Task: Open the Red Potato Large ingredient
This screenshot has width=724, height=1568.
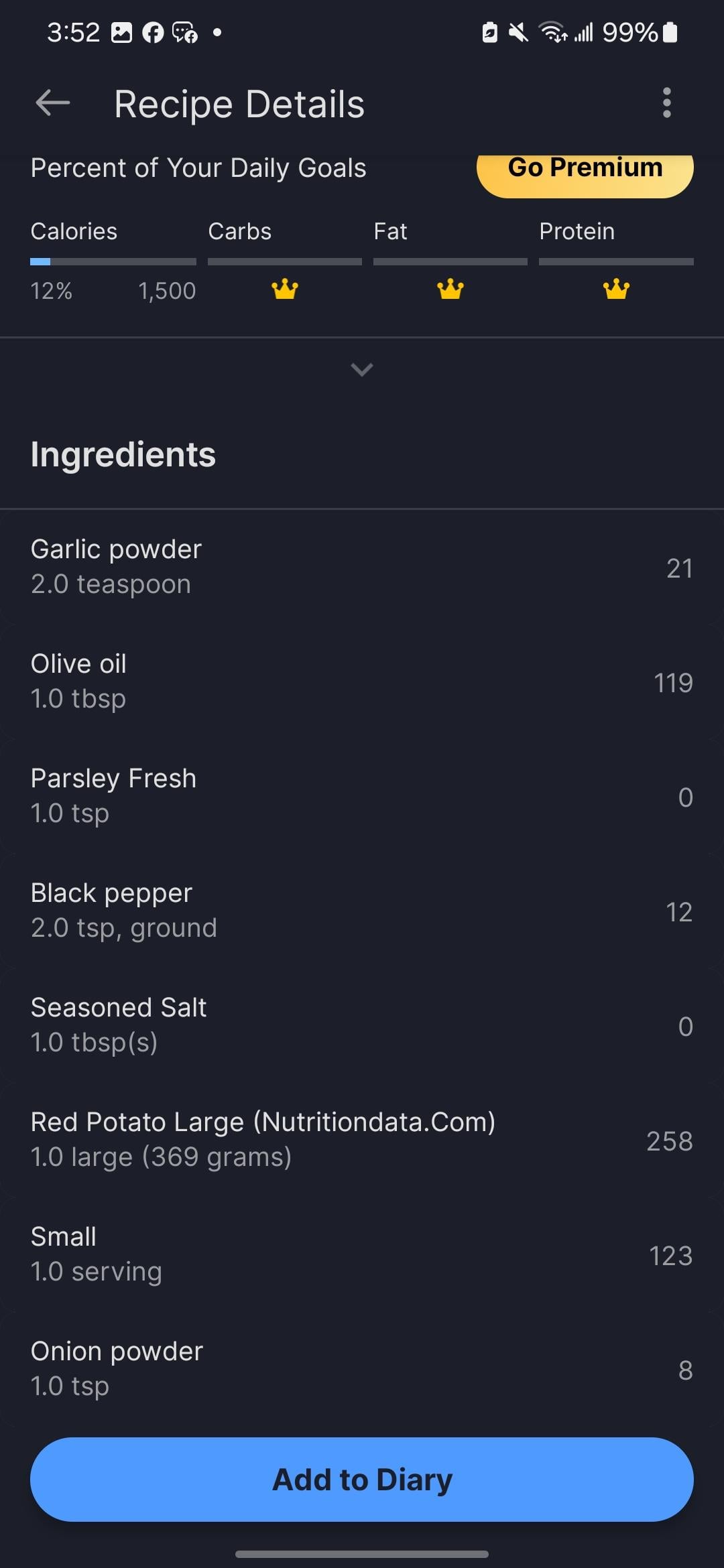Action: tap(362, 1140)
